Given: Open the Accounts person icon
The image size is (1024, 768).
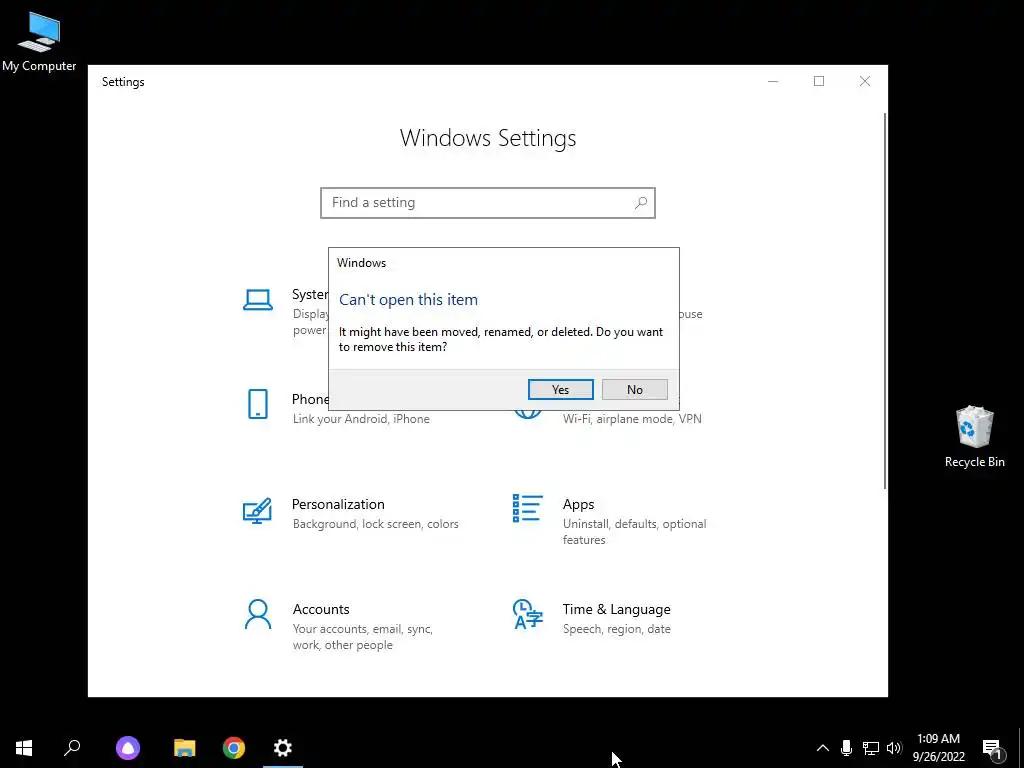Looking at the screenshot, I should coord(258,615).
